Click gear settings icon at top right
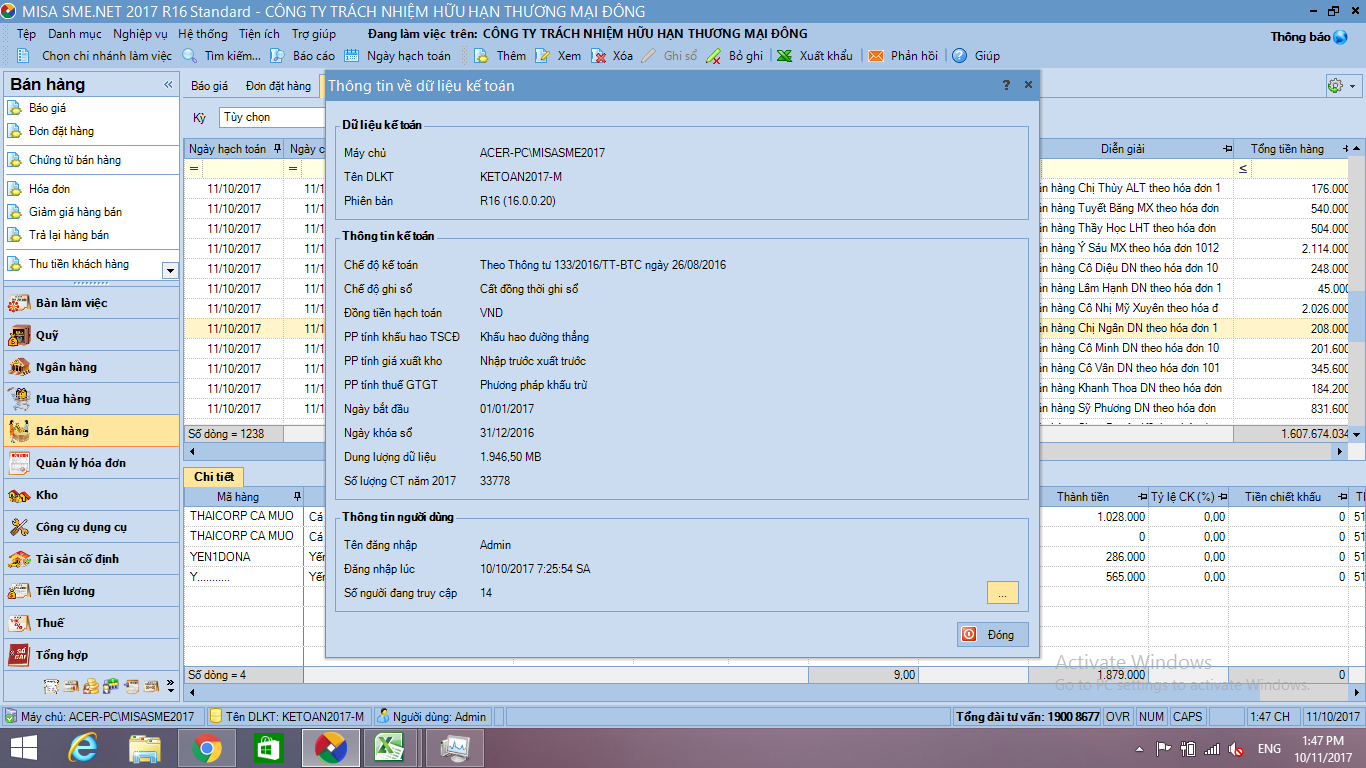This screenshot has height=768, width=1366. coord(1335,86)
